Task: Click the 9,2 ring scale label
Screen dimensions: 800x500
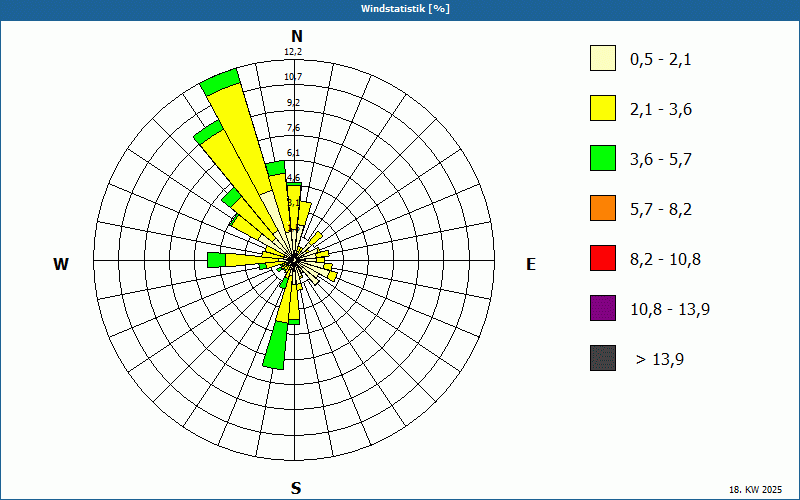Action: point(293,103)
